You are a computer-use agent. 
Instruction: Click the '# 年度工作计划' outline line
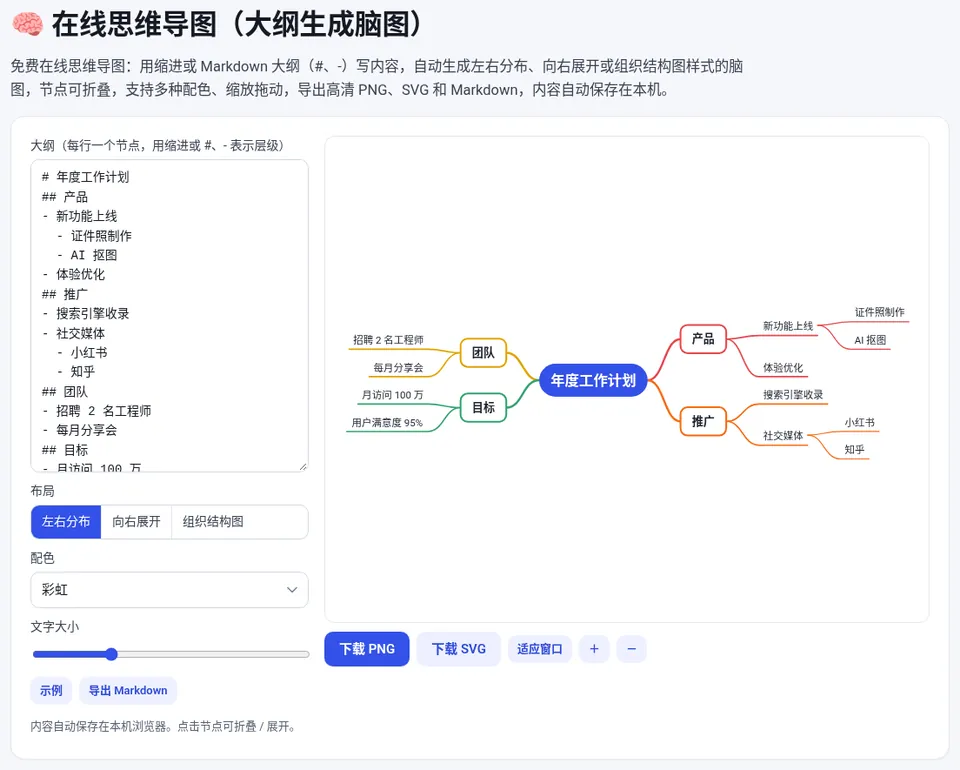85,177
